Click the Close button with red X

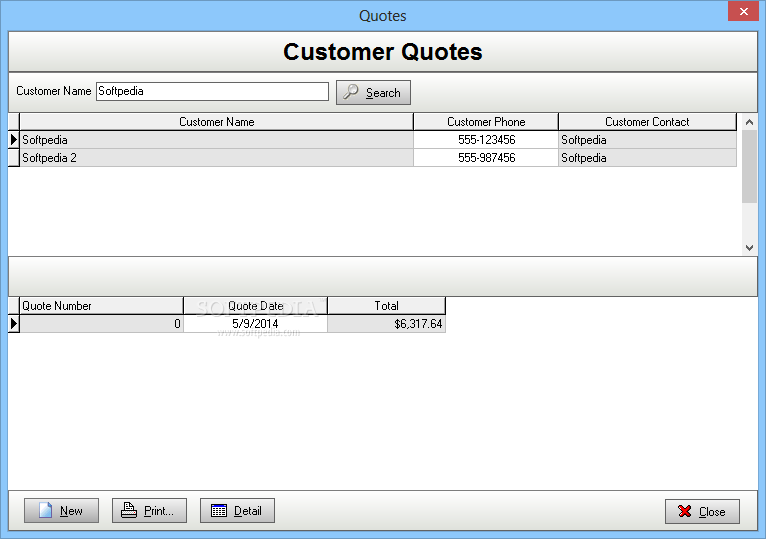(x=702, y=512)
